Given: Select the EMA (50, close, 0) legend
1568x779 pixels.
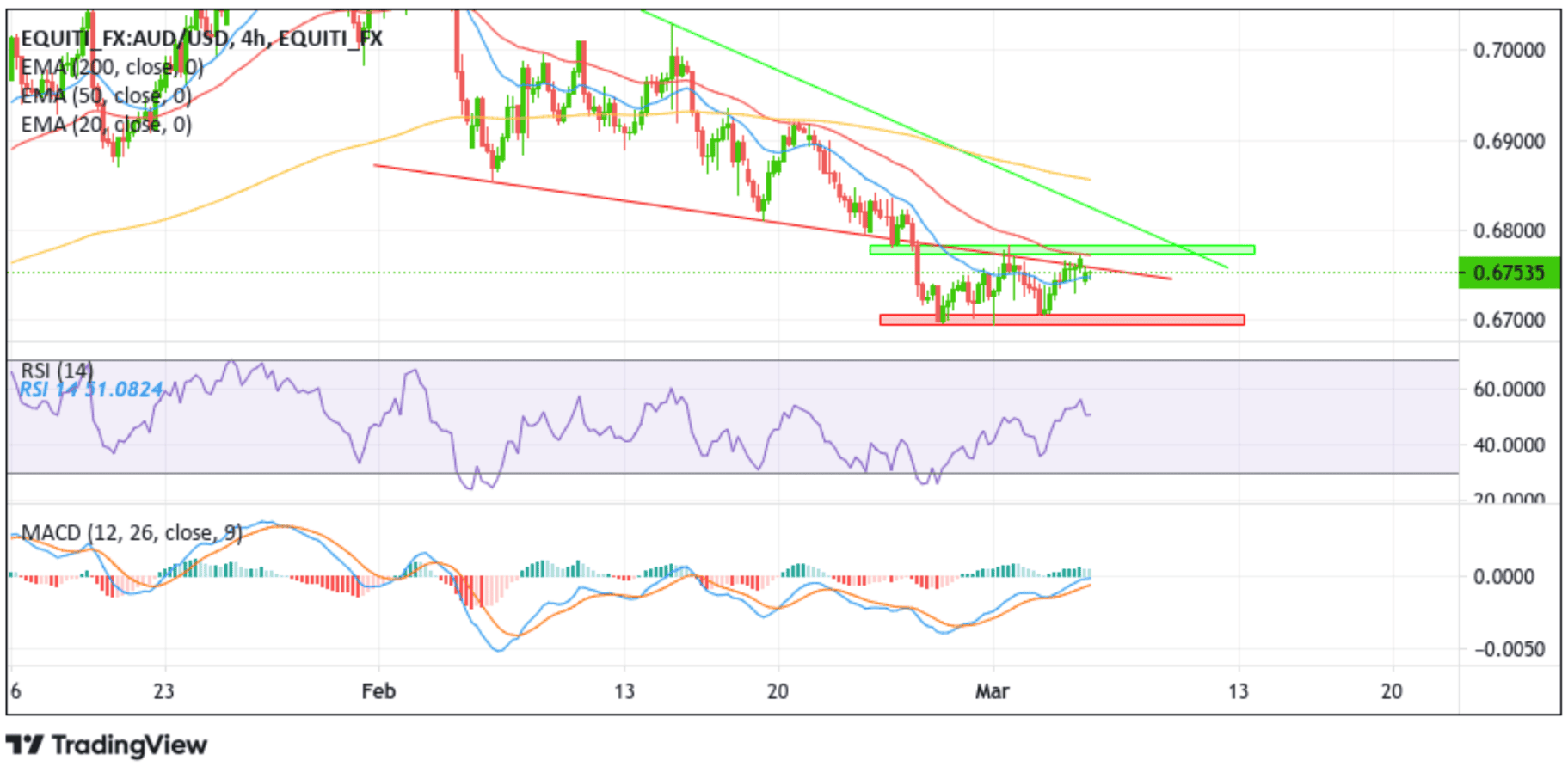Looking at the screenshot, I should (106, 95).
